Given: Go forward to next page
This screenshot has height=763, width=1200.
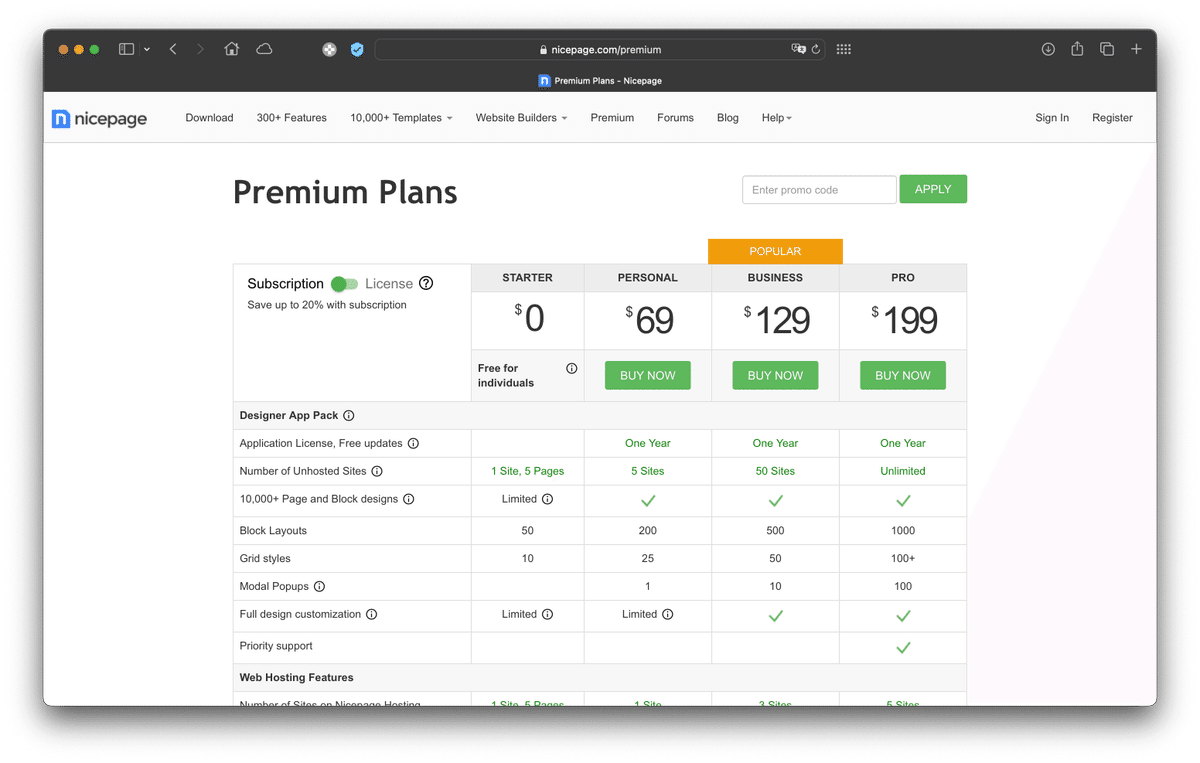Looking at the screenshot, I should tap(200, 49).
